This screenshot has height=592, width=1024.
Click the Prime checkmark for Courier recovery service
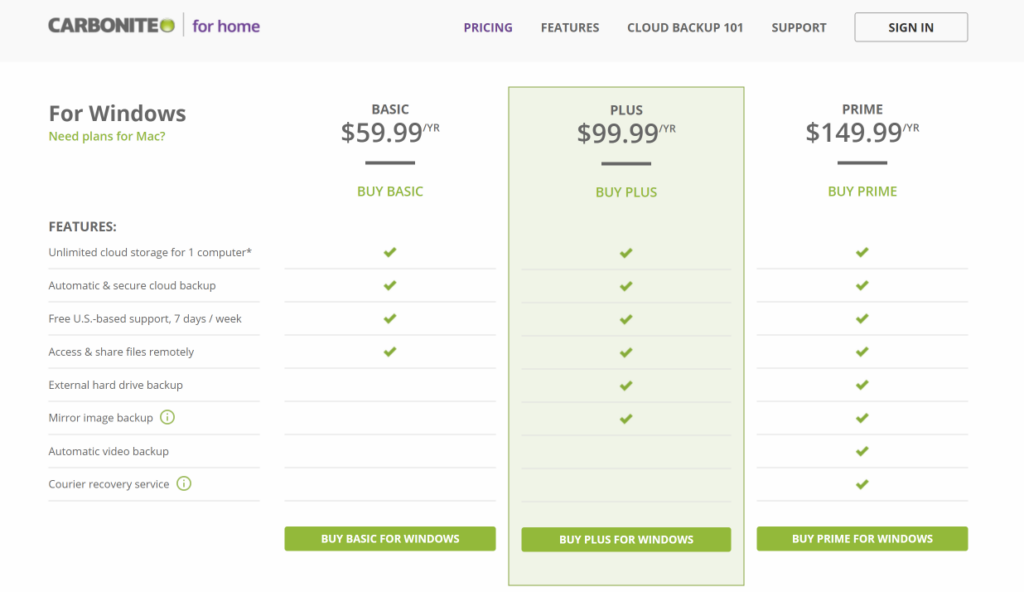click(862, 484)
